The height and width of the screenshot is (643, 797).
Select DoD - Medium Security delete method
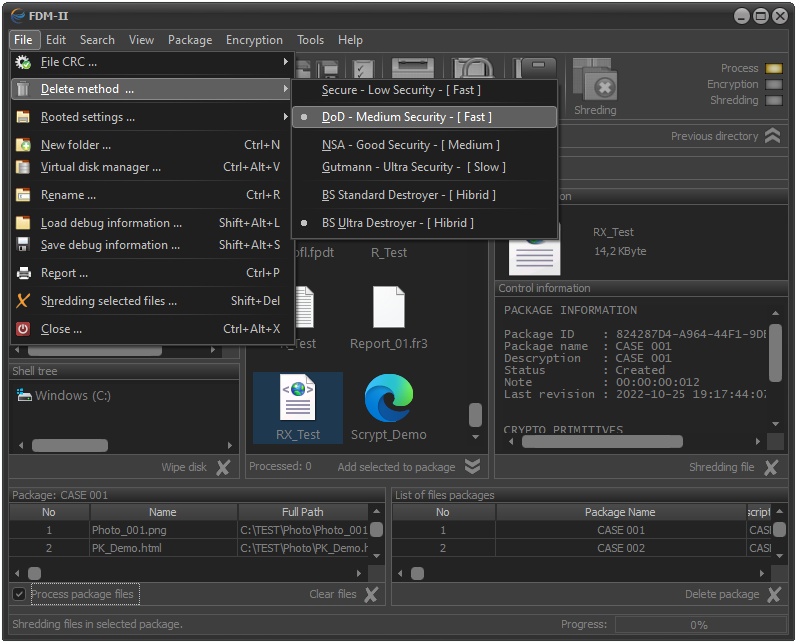tap(424, 117)
